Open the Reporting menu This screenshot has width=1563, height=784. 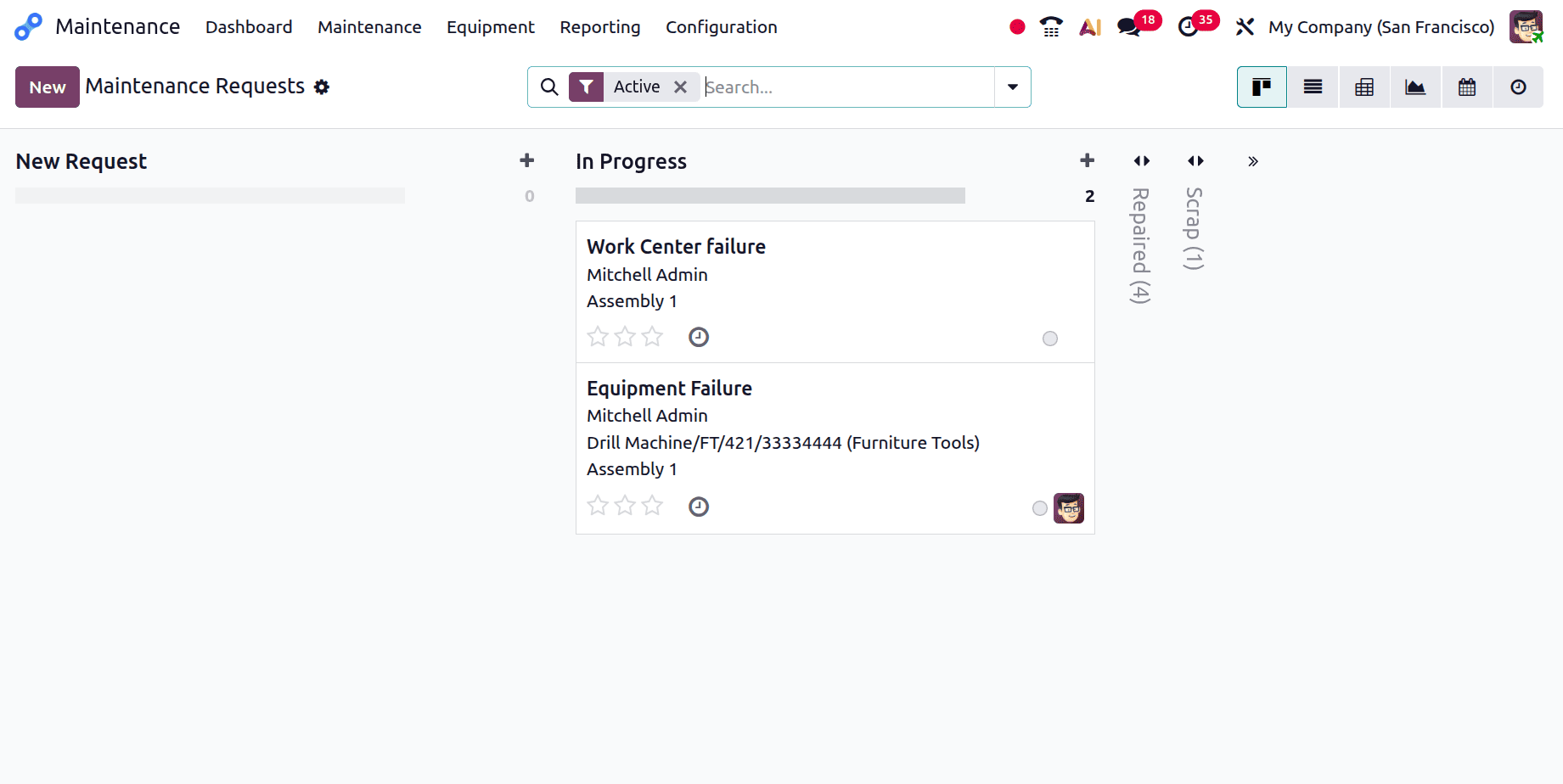coord(600,27)
